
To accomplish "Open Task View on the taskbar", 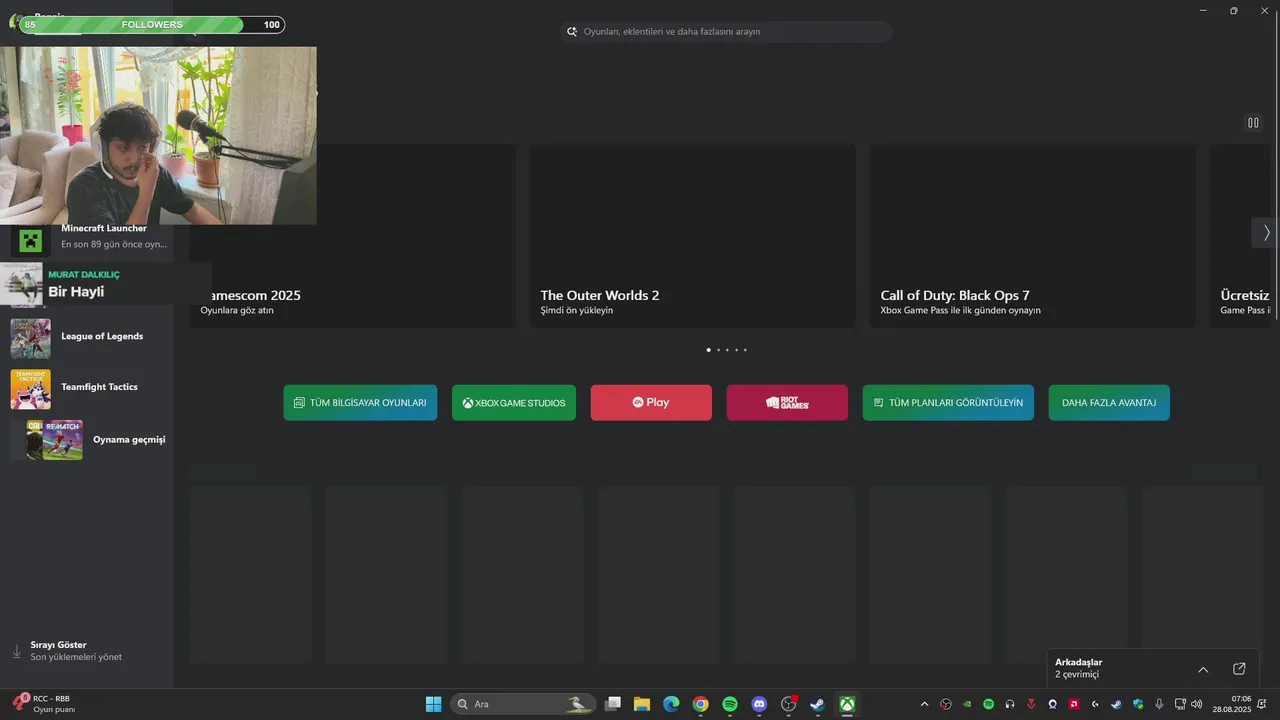I will (x=613, y=704).
